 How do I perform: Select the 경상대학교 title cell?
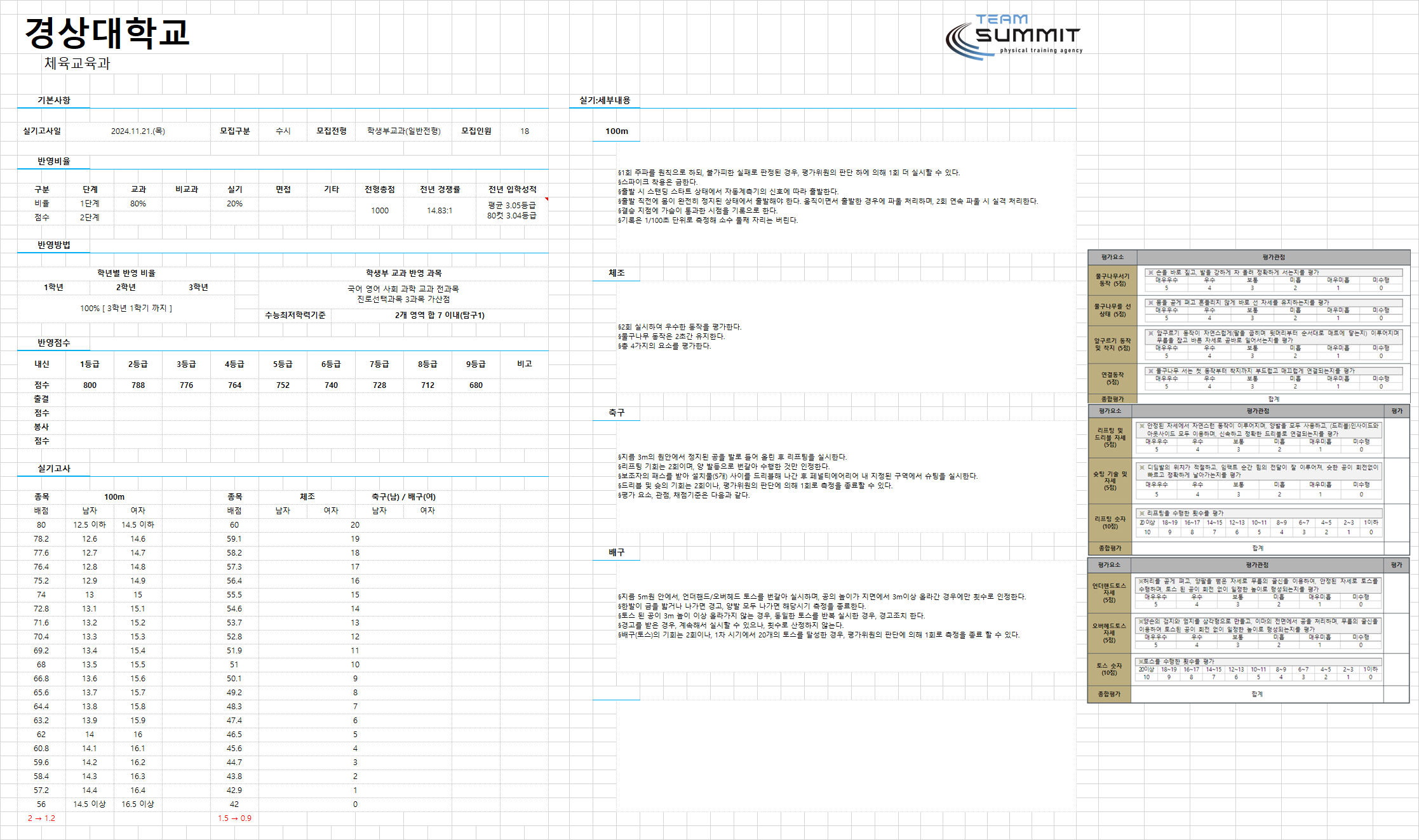tap(107, 33)
